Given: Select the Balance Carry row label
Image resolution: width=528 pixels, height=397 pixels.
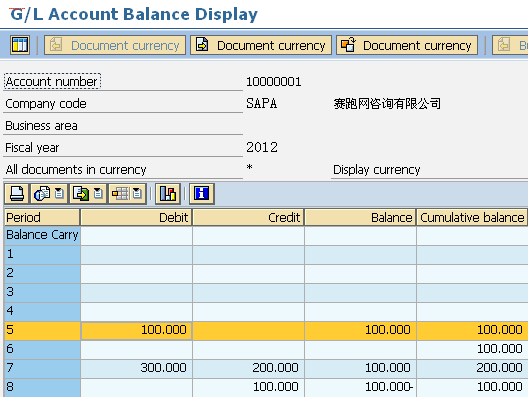Looking at the screenshot, I should point(42,235).
